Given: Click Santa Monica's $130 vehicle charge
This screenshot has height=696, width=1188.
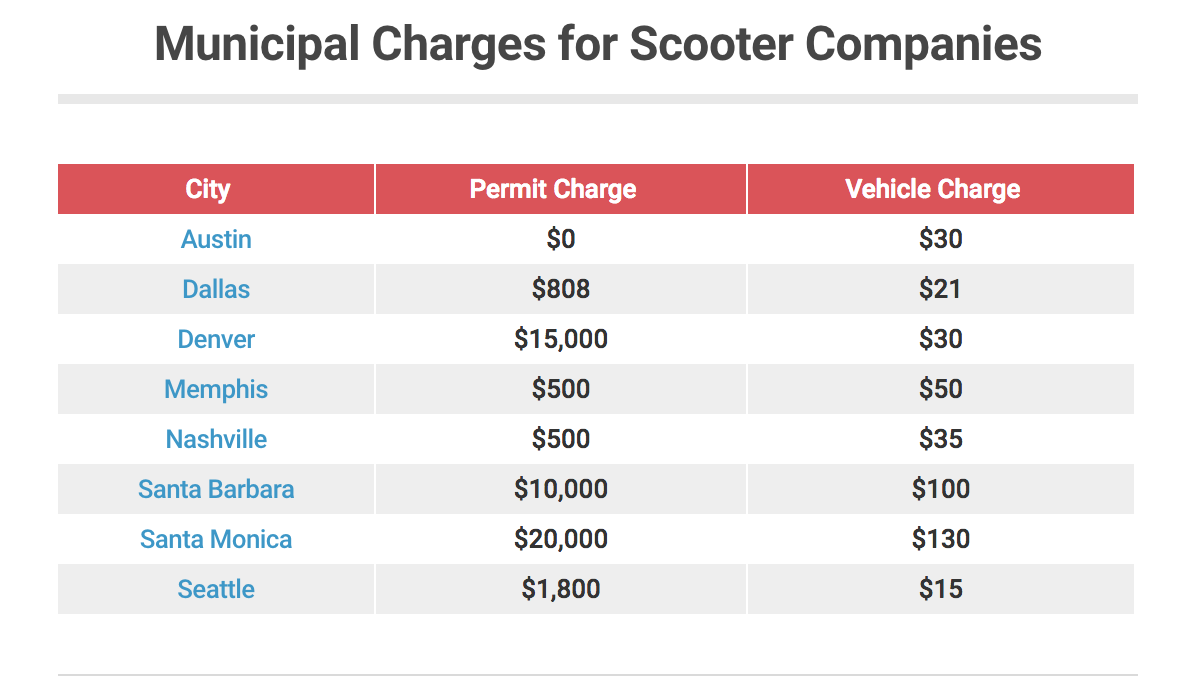Looking at the screenshot, I should pos(941,540).
